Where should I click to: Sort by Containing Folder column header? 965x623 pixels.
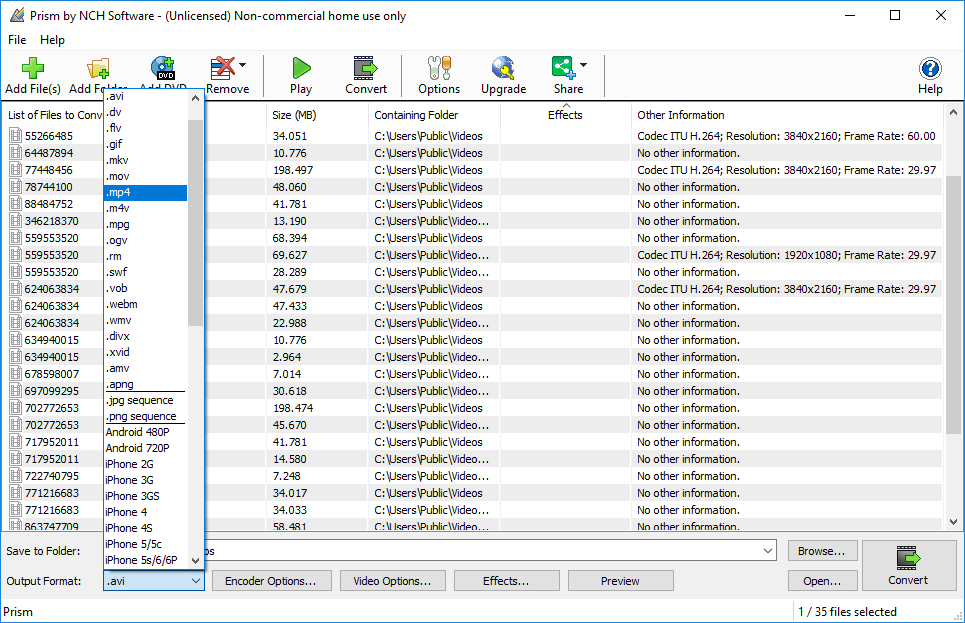(434, 115)
